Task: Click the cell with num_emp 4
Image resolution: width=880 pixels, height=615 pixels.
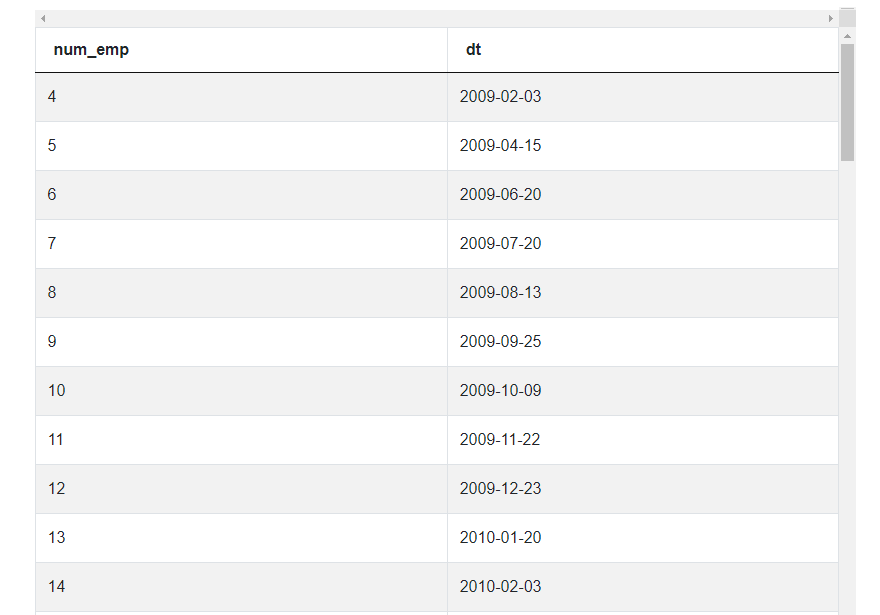Action: point(241,97)
